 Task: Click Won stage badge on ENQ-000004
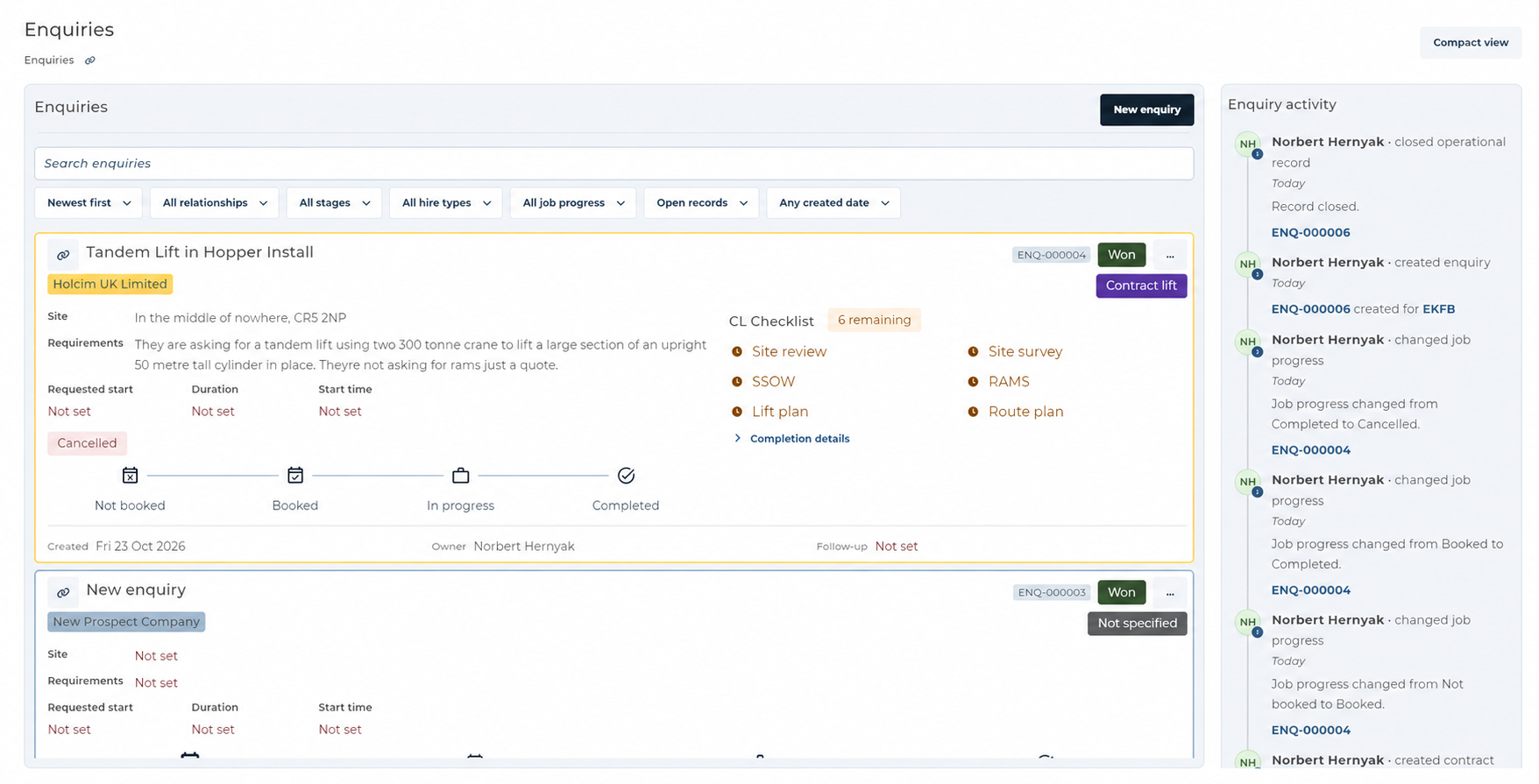coord(1121,255)
